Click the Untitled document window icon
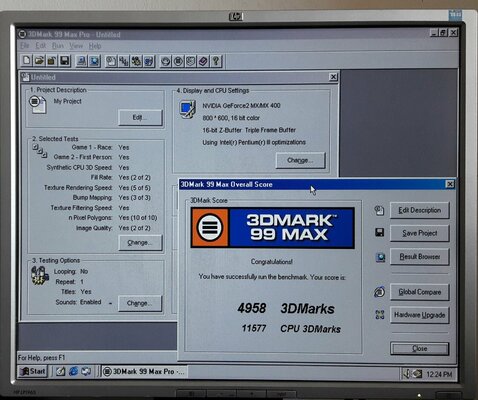This screenshot has width=478, height=400. [x=25, y=77]
